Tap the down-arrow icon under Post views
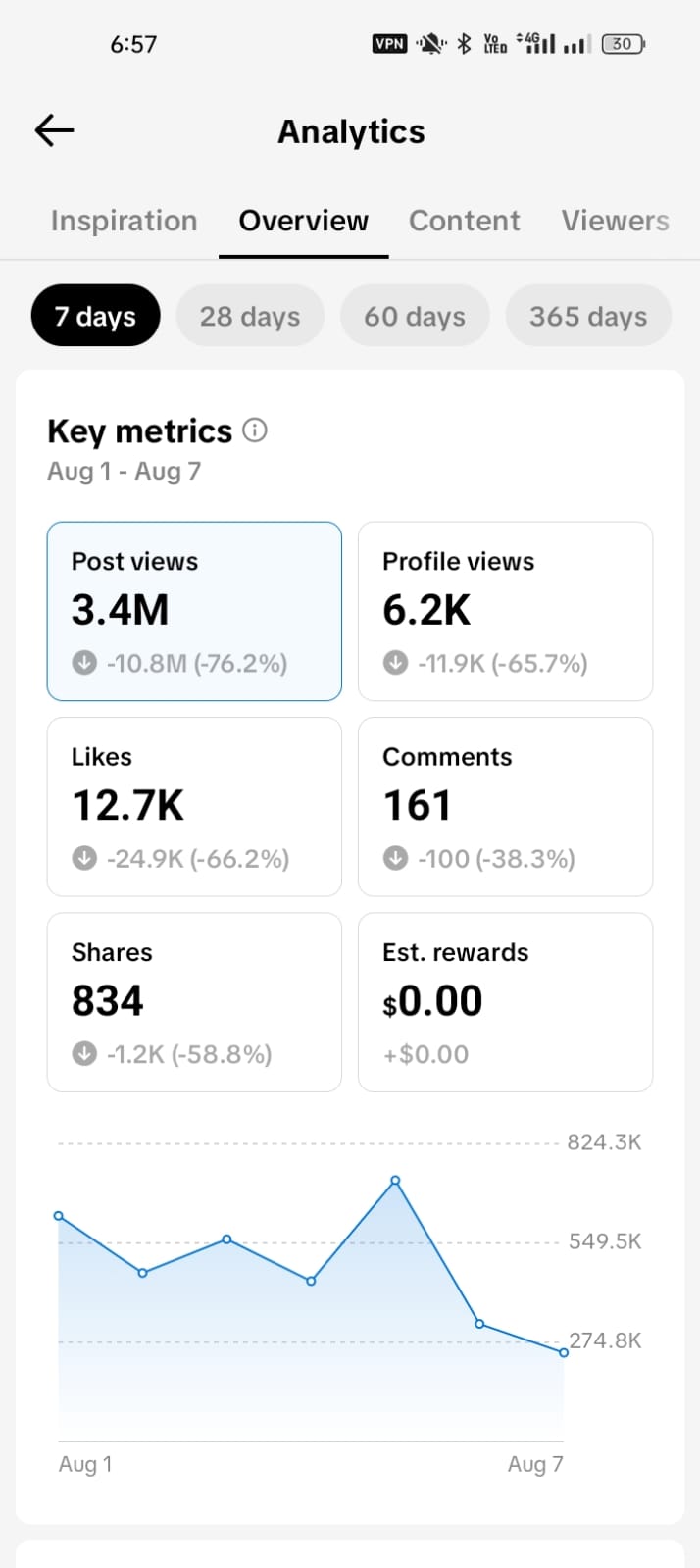The image size is (700, 1568). point(84,663)
